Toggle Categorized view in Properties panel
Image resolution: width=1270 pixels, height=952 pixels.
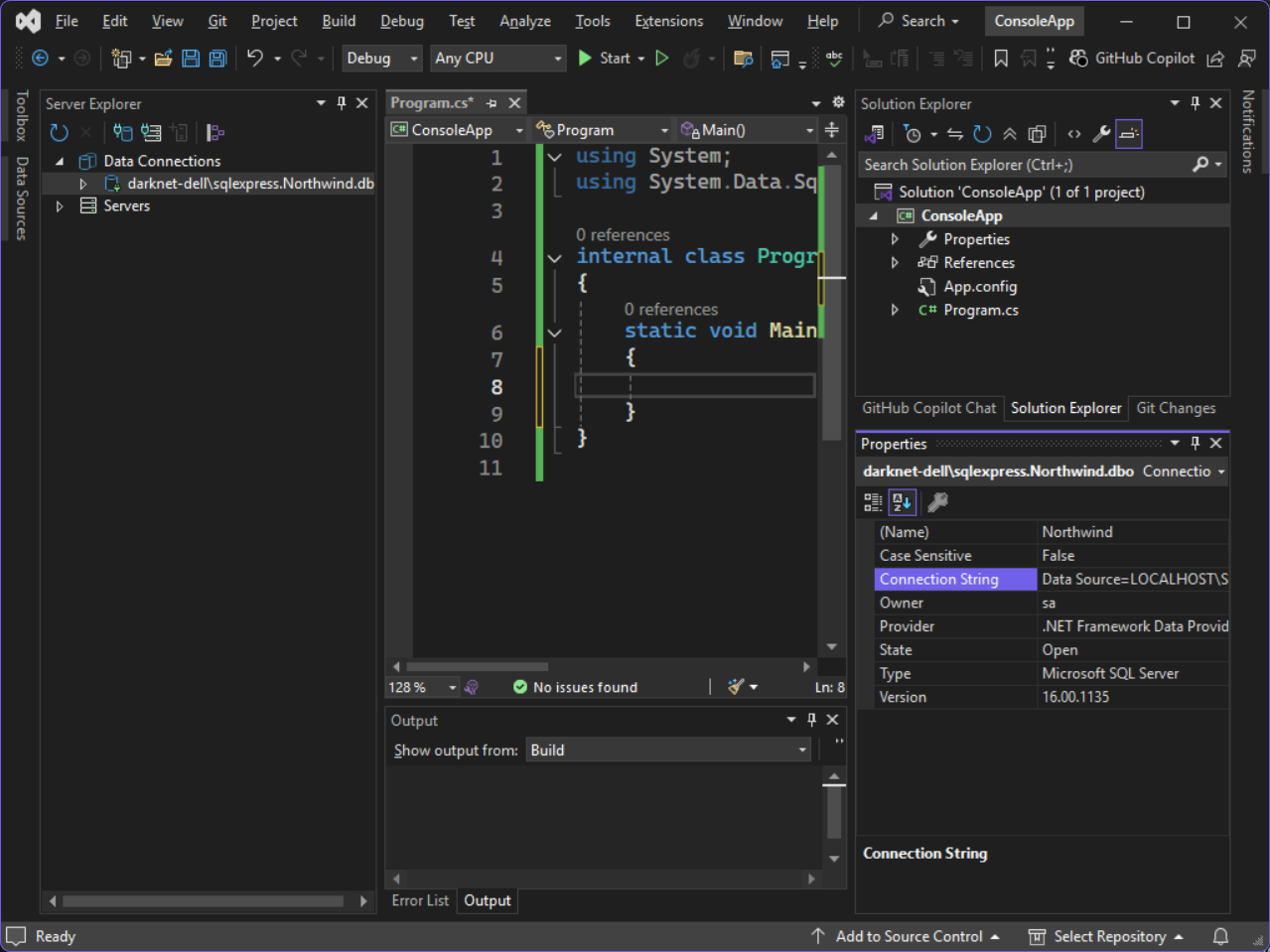(873, 502)
